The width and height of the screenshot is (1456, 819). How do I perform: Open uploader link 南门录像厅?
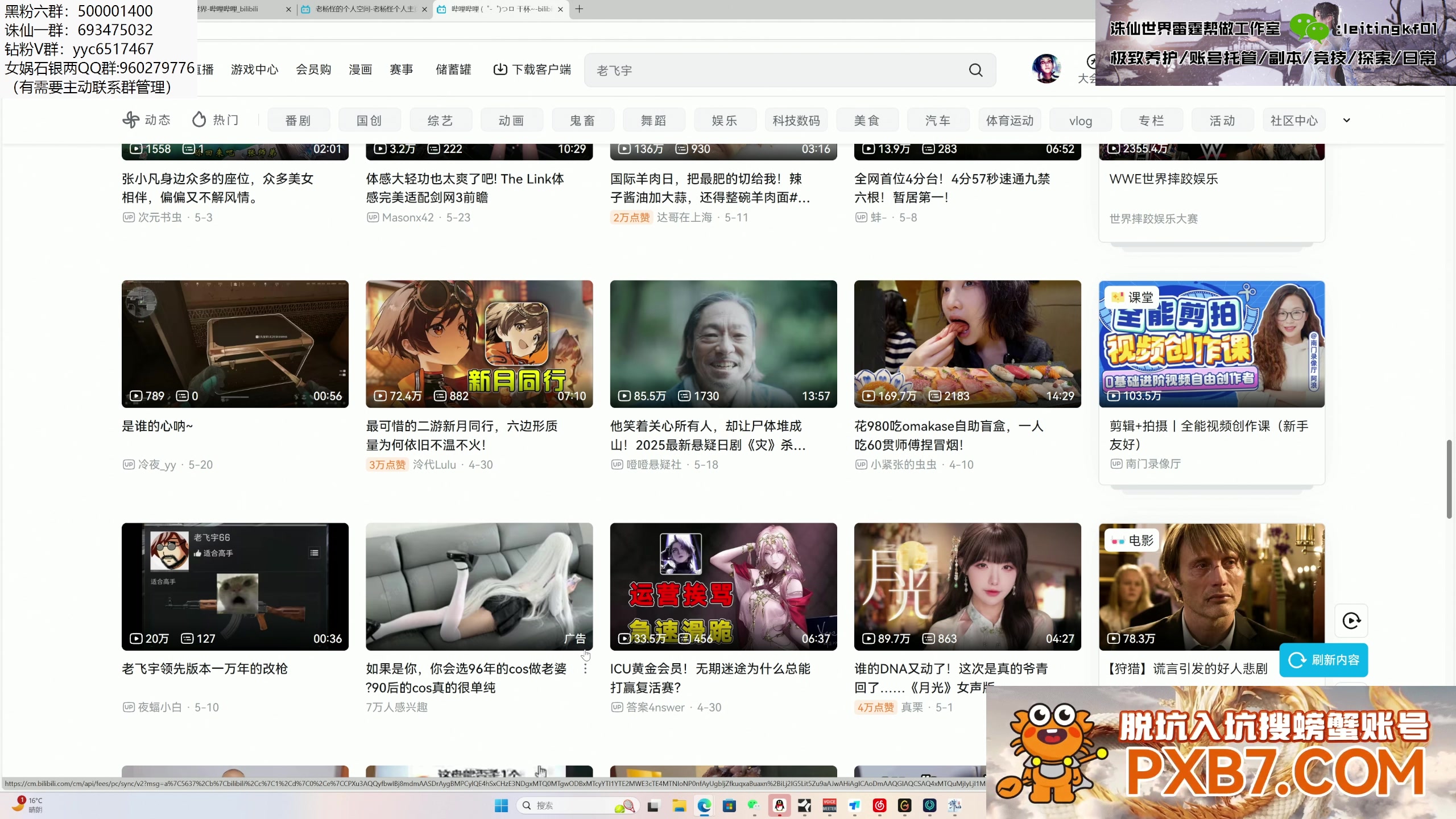1153,464
